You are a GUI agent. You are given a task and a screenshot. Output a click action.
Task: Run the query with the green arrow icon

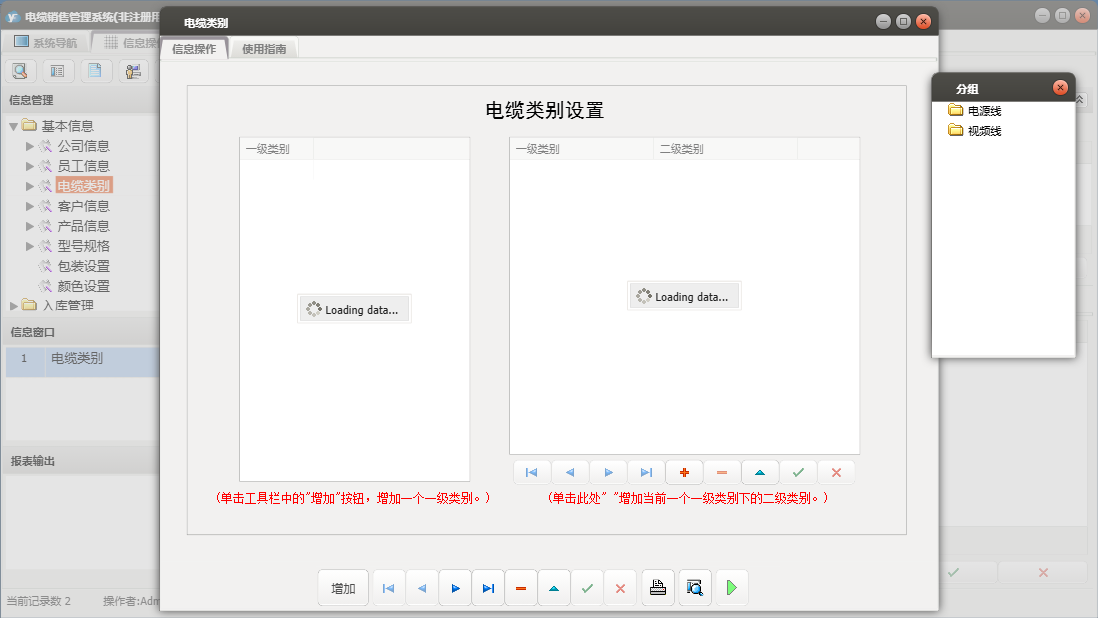(x=731, y=588)
